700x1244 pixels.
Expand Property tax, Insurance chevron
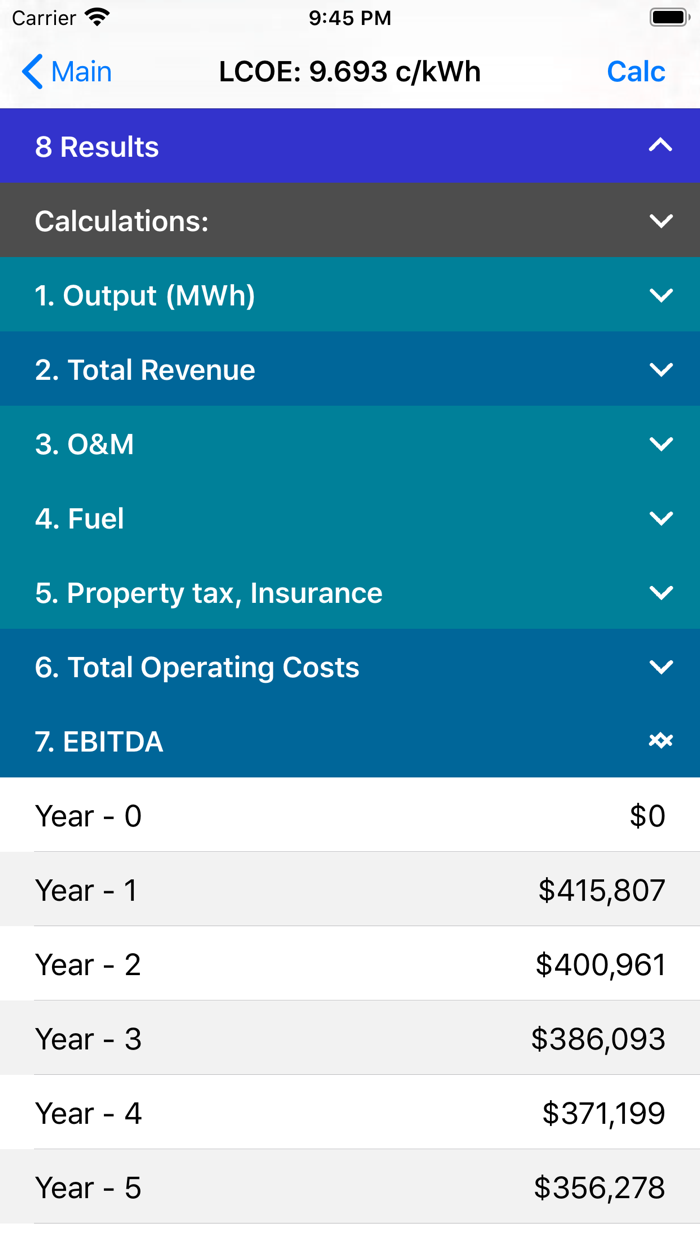pyautogui.click(x=660, y=593)
